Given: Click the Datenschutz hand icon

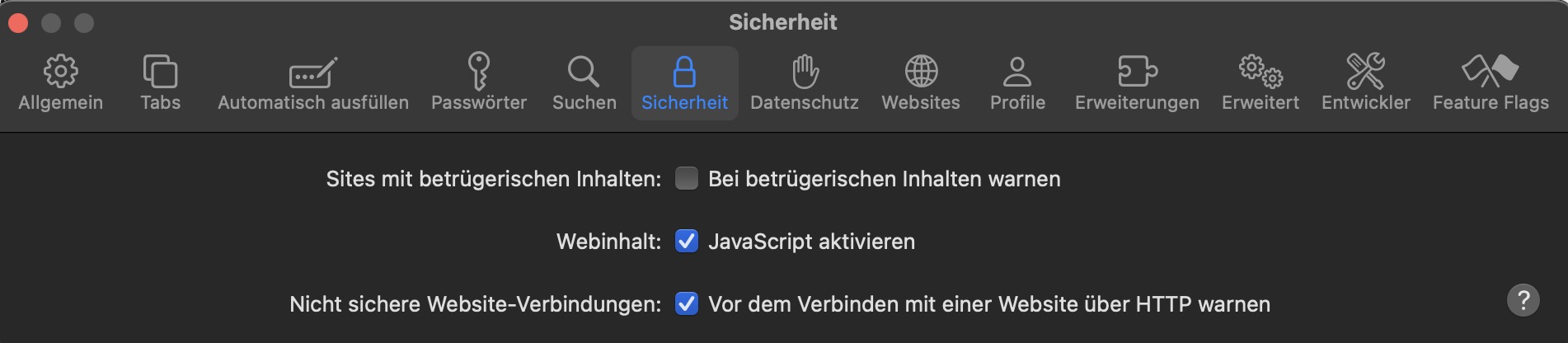Looking at the screenshot, I should [x=805, y=72].
